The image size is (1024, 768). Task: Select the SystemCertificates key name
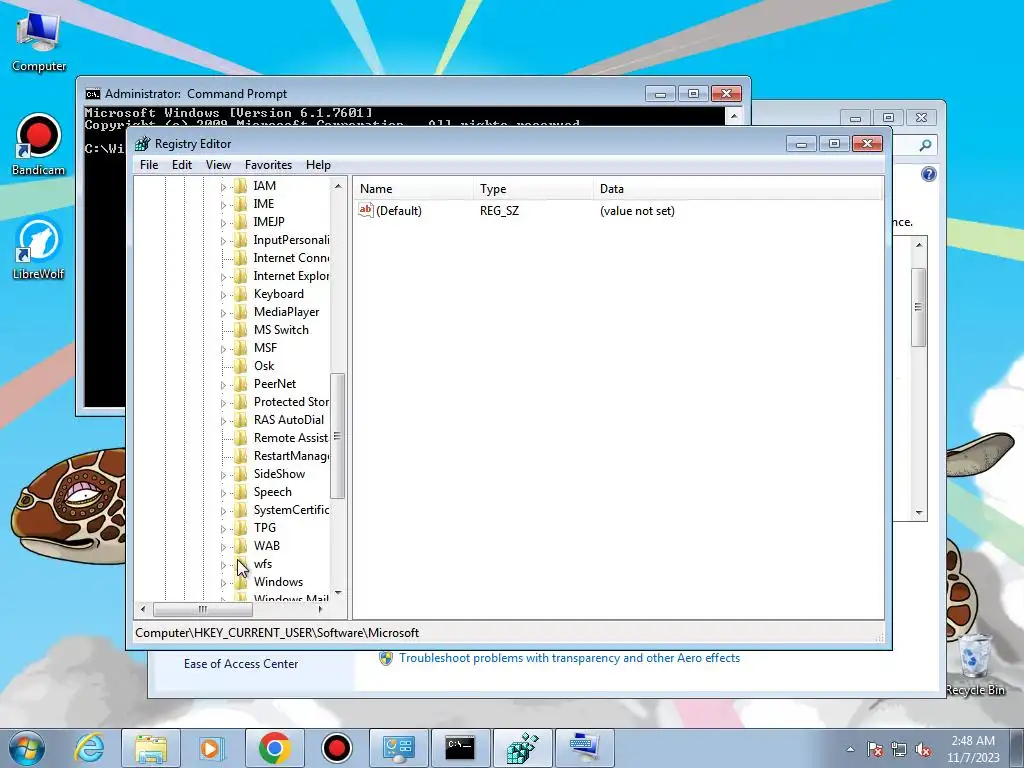[x=291, y=510]
